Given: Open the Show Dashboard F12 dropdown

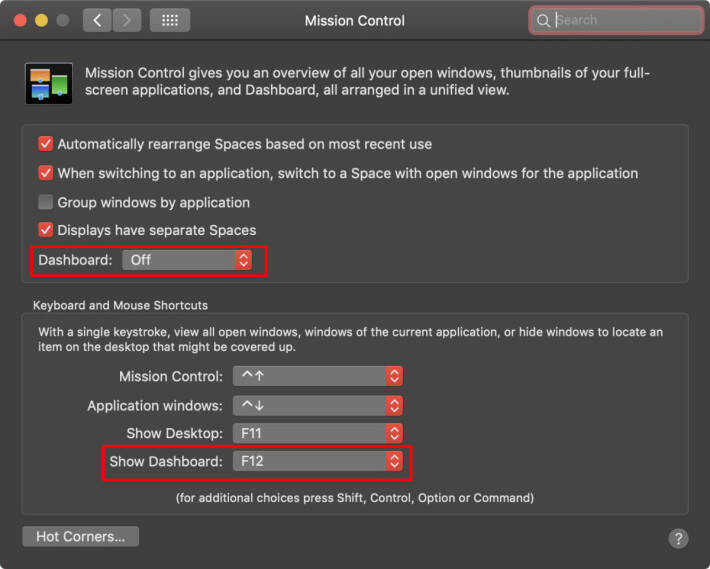Looking at the screenshot, I should 317,461.
